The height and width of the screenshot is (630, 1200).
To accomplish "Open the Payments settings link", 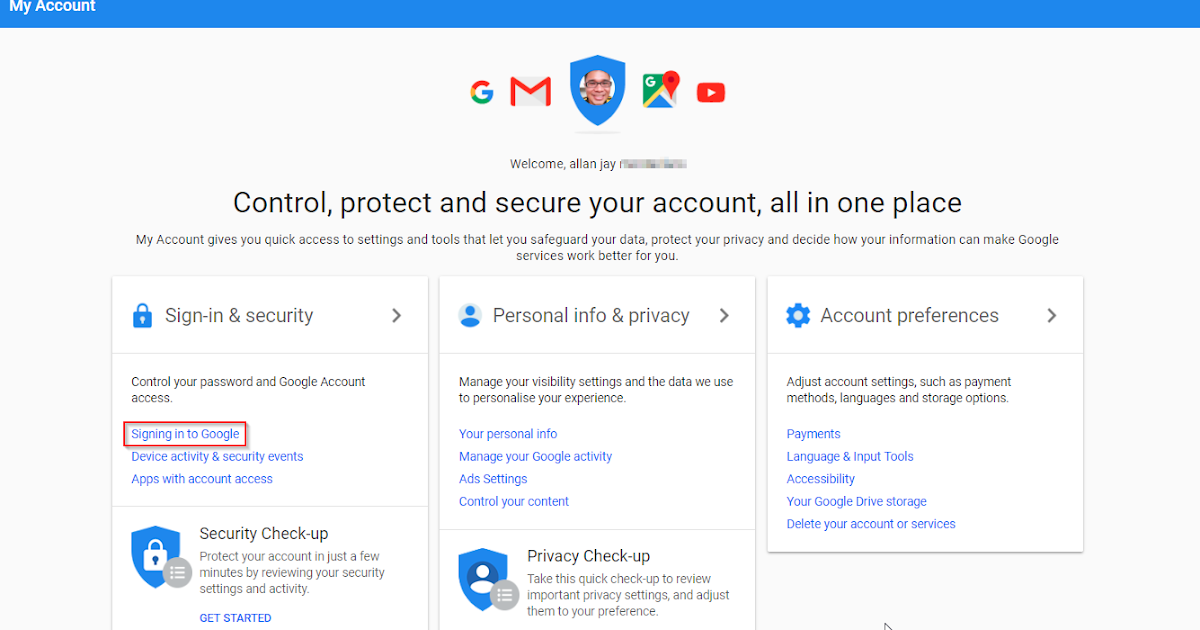I will coord(813,433).
